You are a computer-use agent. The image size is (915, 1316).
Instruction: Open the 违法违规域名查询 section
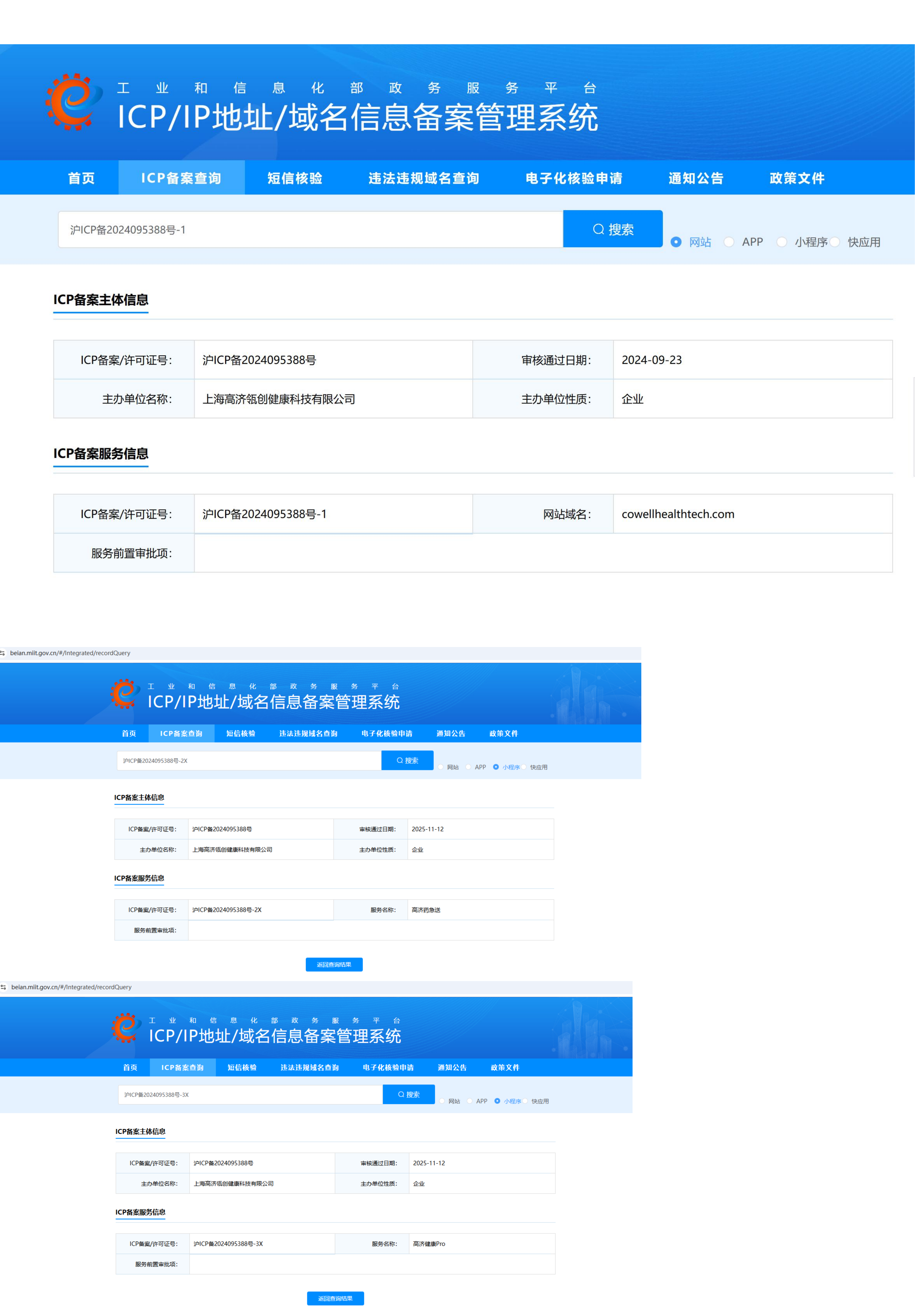pos(424,178)
